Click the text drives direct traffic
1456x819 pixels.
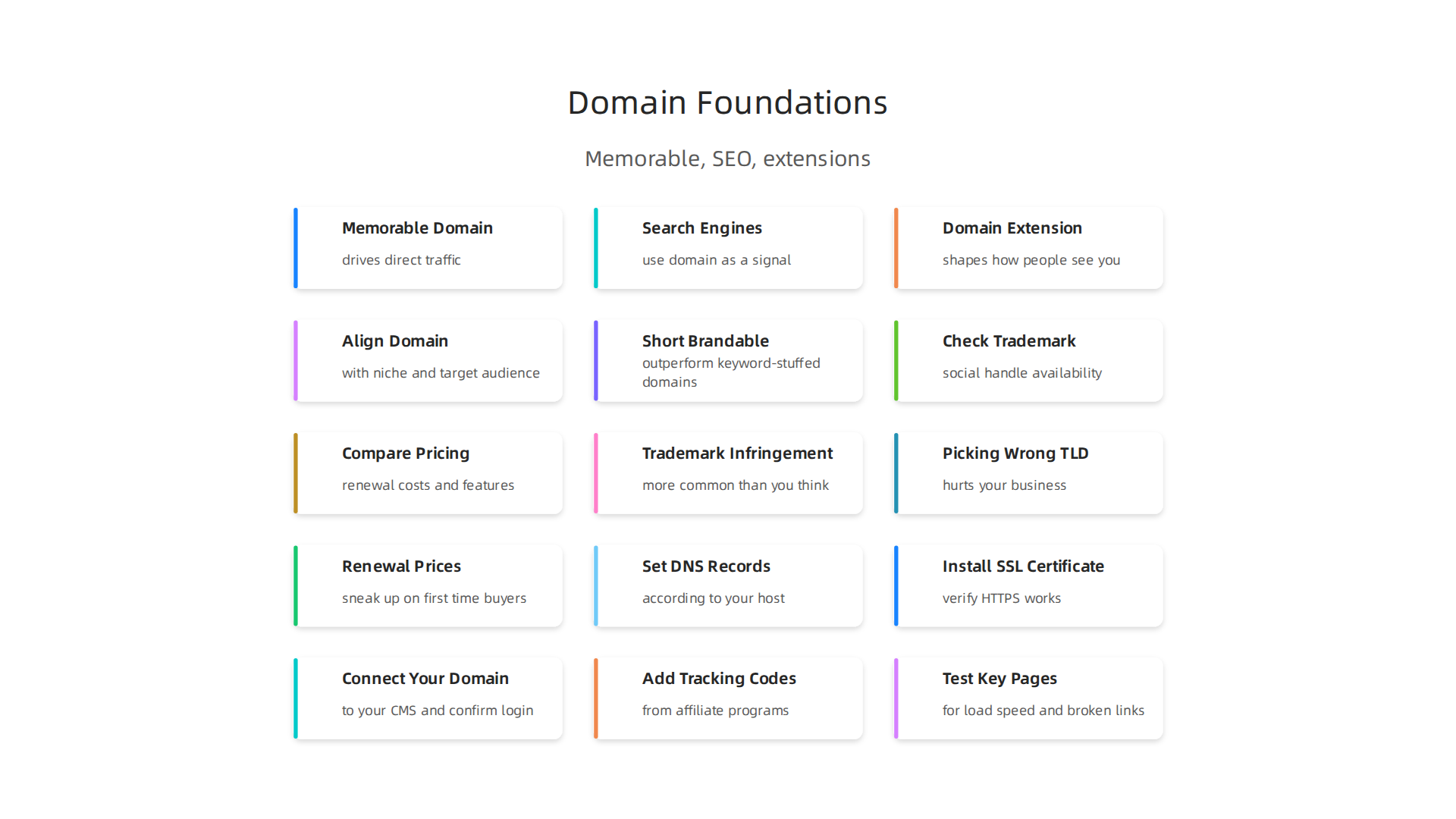401,260
